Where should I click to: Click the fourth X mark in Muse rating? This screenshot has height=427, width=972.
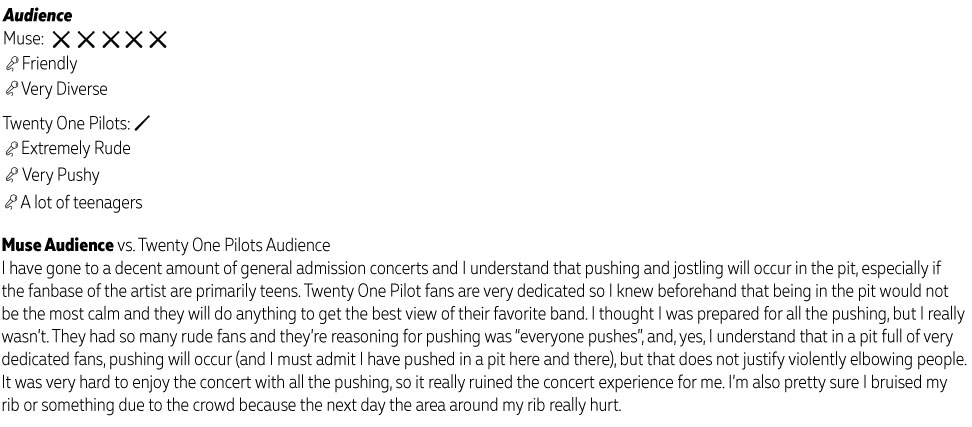[x=134, y=40]
